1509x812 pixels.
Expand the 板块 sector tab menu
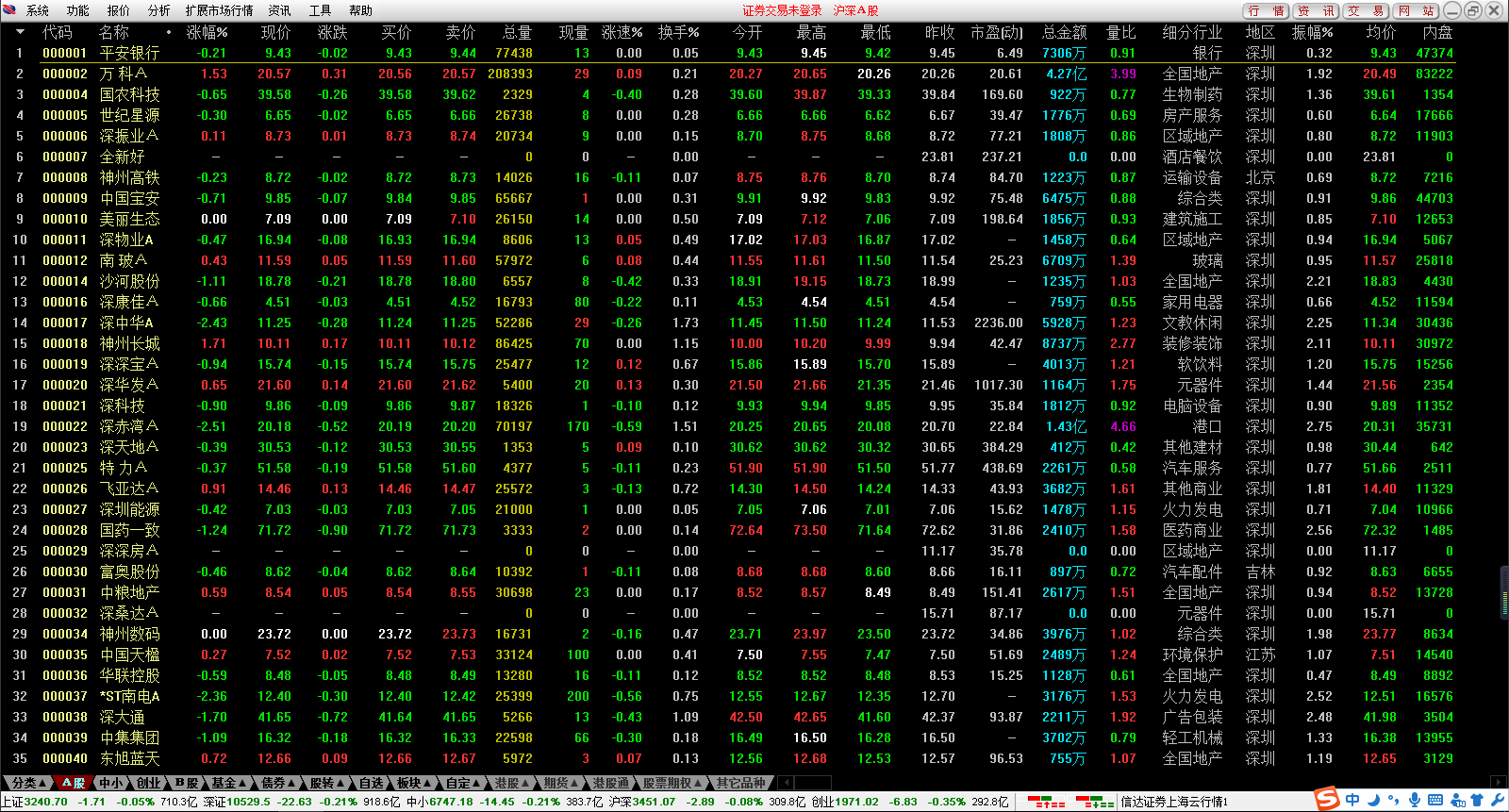click(414, 783)
